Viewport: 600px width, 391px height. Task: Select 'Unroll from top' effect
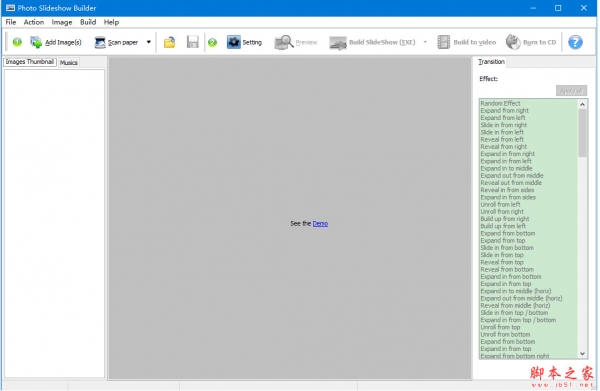[x=501, y=327]
